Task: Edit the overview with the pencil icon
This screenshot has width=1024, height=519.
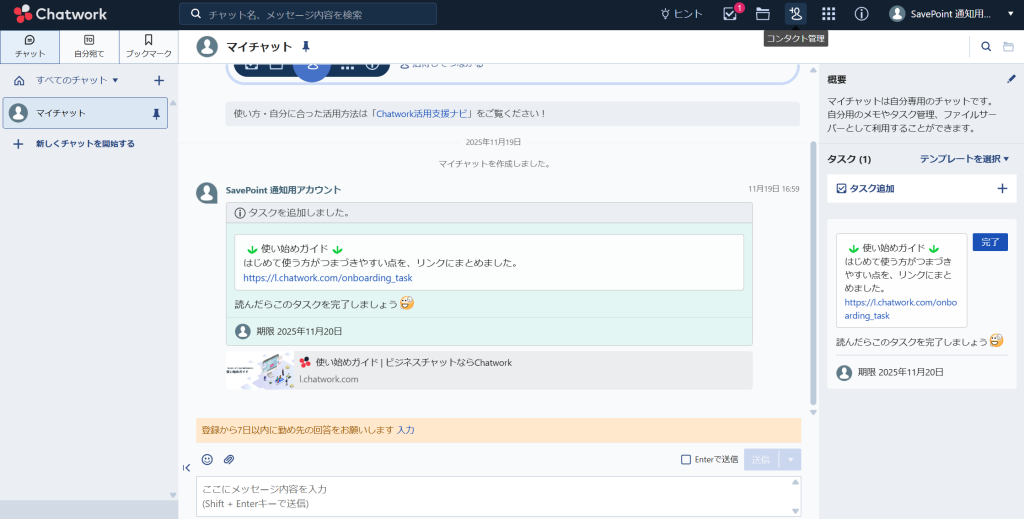Action: pyautogui.click(x=1011, y=79)
